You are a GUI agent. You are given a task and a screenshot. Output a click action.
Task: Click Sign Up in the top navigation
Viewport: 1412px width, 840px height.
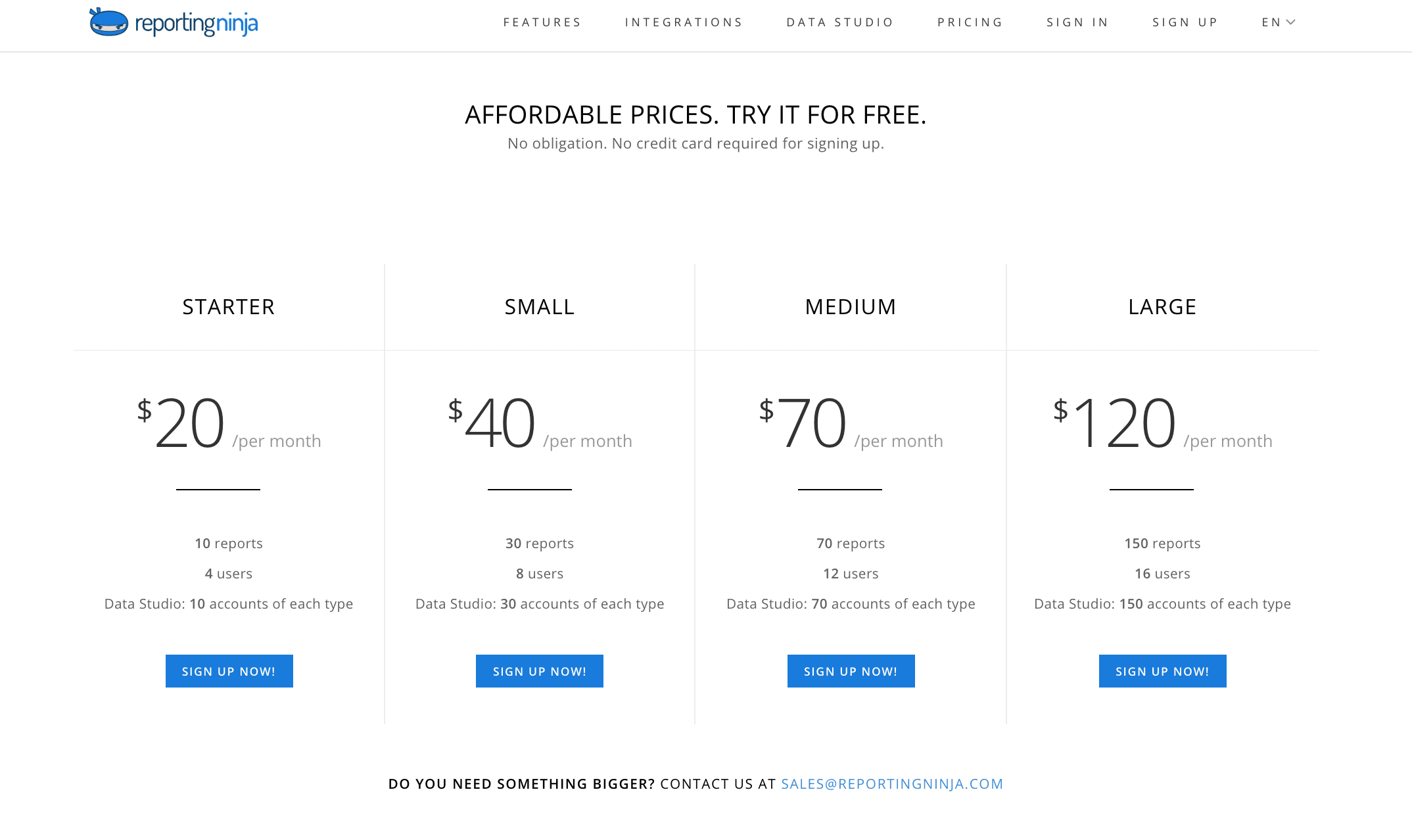click(1185, 22)
